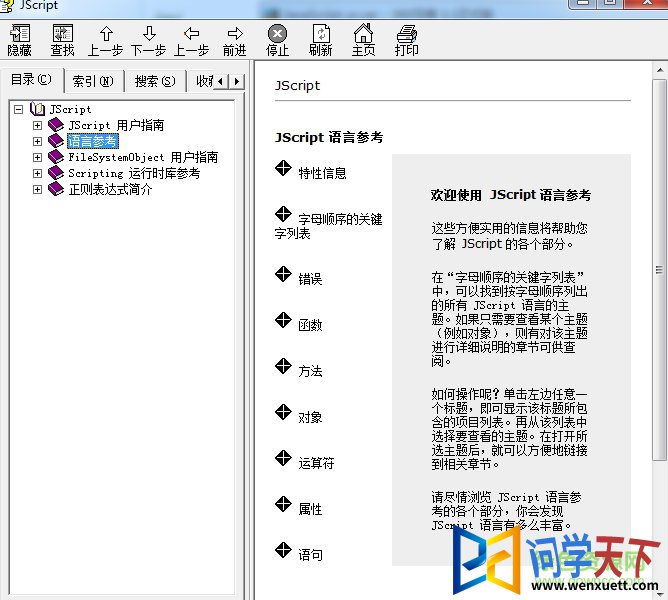Expand the FileSystemObject 用户指南 node
The width and height of the screenshot is (668, 600).
pyautogui.click(x=37, y=157)
